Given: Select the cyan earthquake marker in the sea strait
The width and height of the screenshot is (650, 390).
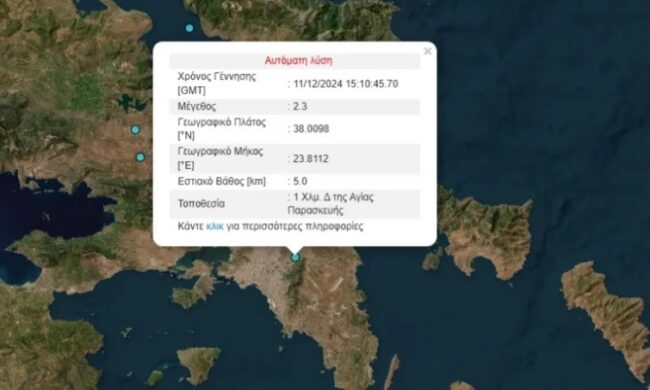Looking at the screenshot, I should (189, 28).
